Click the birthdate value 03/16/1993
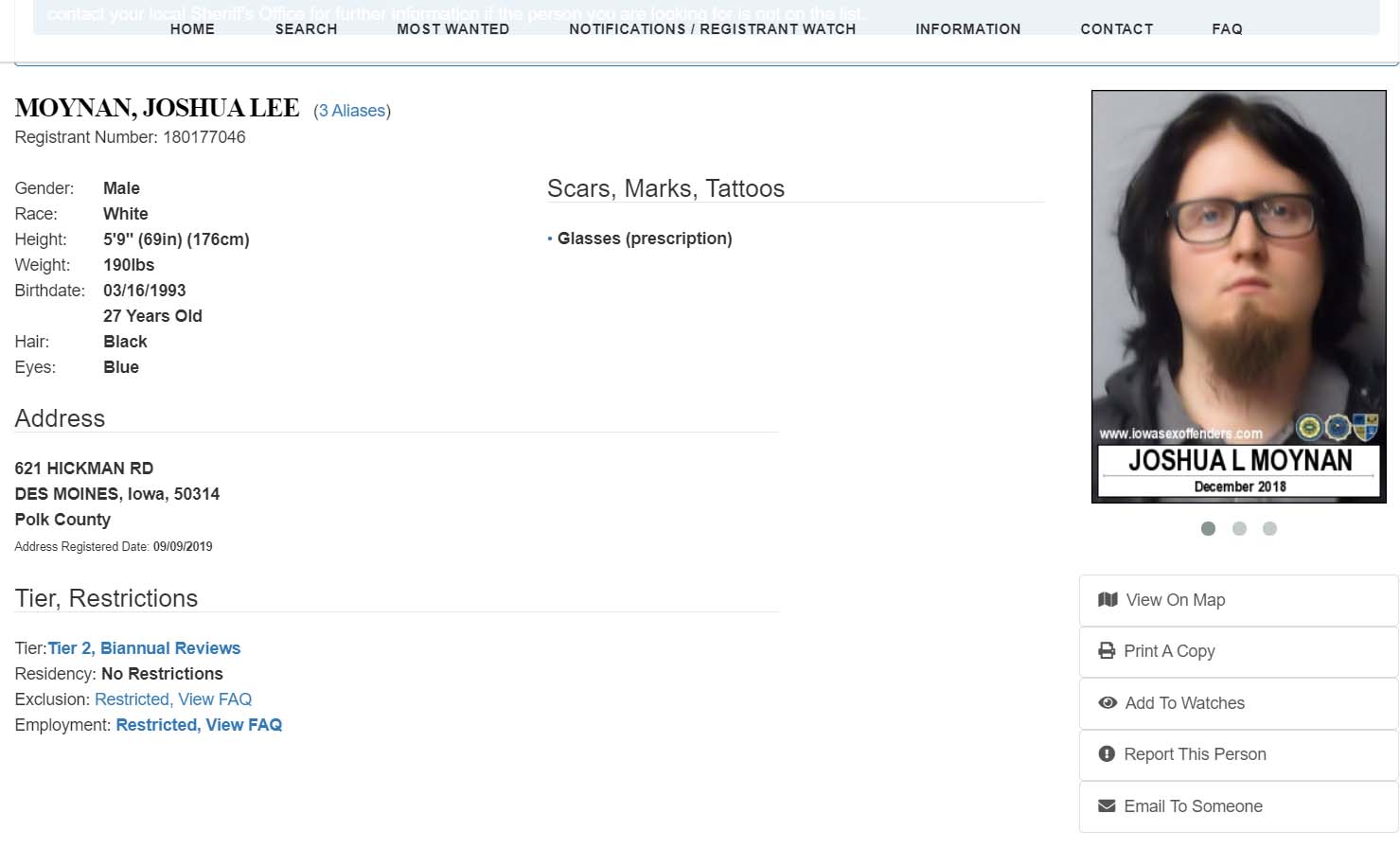1400x849 pixels. click(x=144, y=291)
